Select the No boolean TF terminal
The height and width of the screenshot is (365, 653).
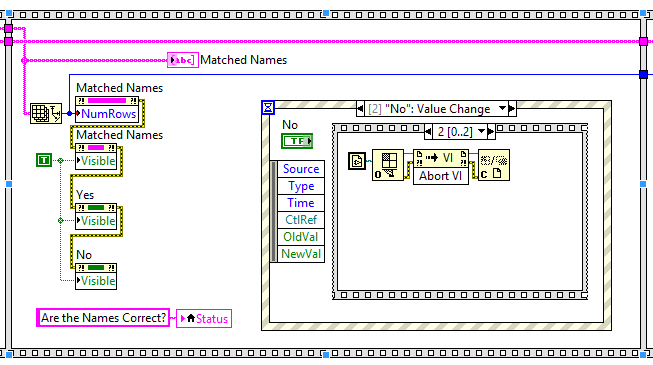coord(297,141)
